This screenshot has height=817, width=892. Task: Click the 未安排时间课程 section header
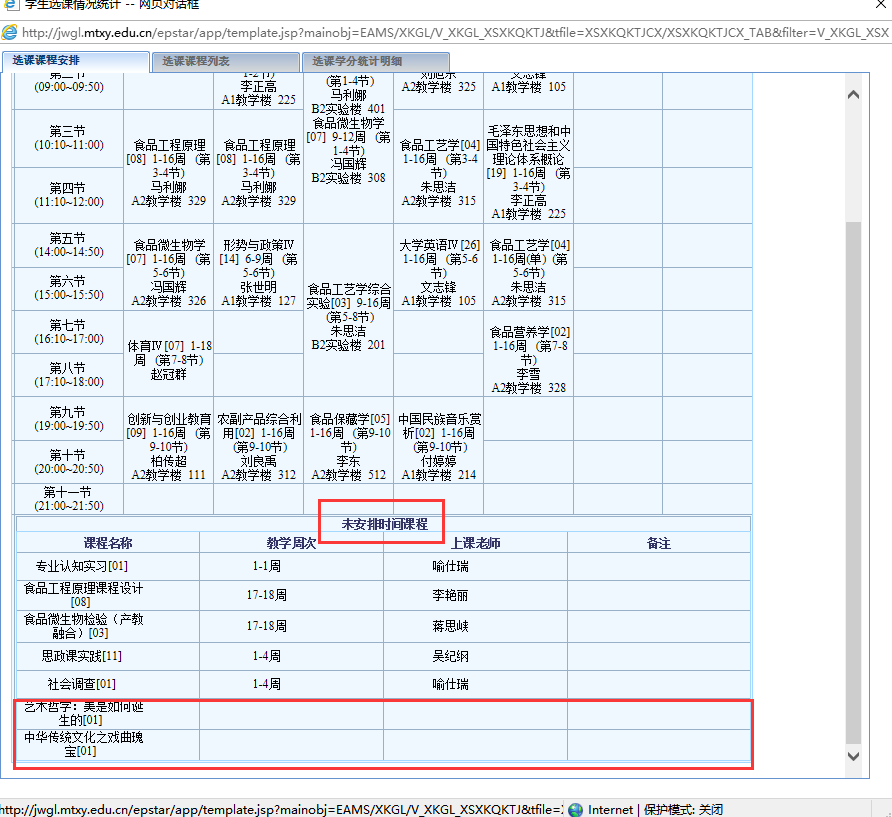coord(384,524)
